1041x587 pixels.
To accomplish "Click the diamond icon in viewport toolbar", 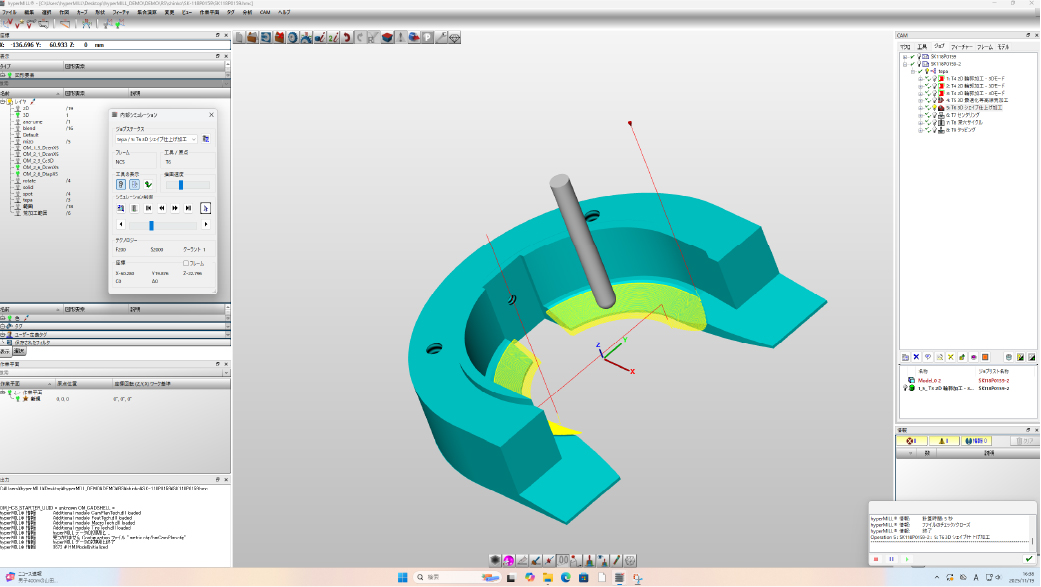I will pyautogui.click(x=454, y=37).
